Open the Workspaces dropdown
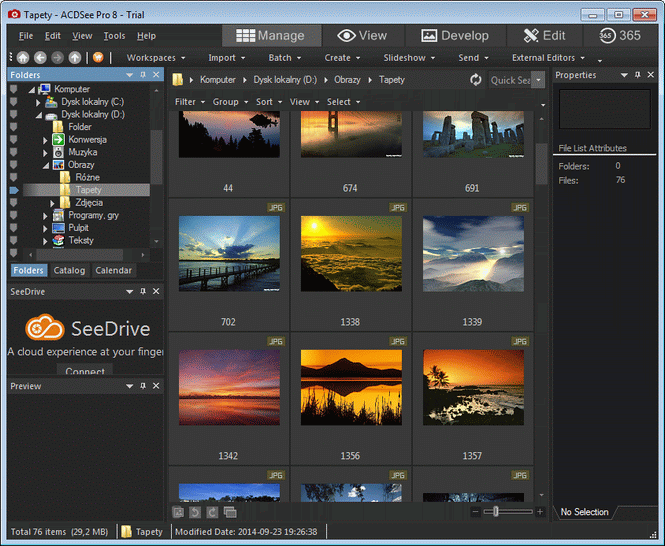Screen dimensions: 665x546 [156, 58]
